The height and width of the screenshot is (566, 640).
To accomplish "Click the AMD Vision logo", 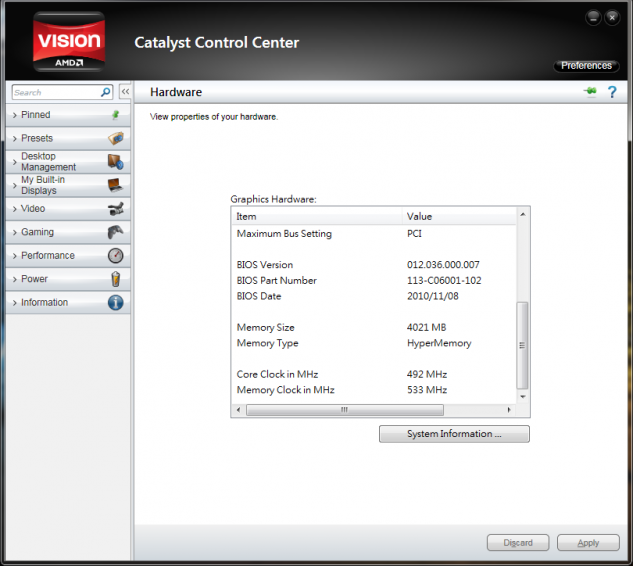I will pos(69,42).
